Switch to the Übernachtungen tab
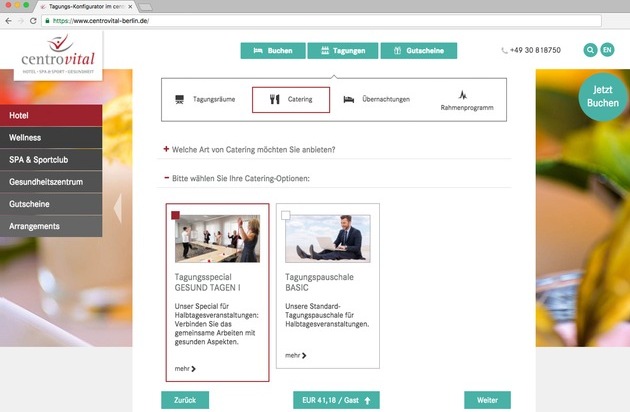 point(376,99)
